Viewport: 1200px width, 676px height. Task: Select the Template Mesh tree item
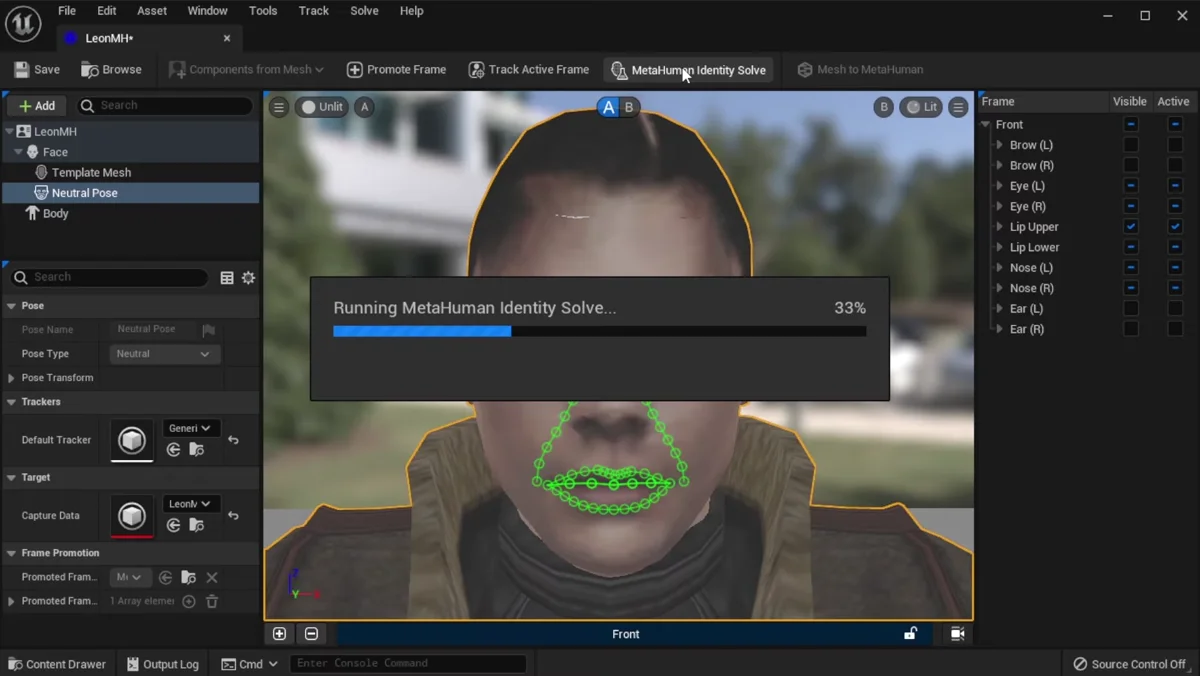pos(91,172)
